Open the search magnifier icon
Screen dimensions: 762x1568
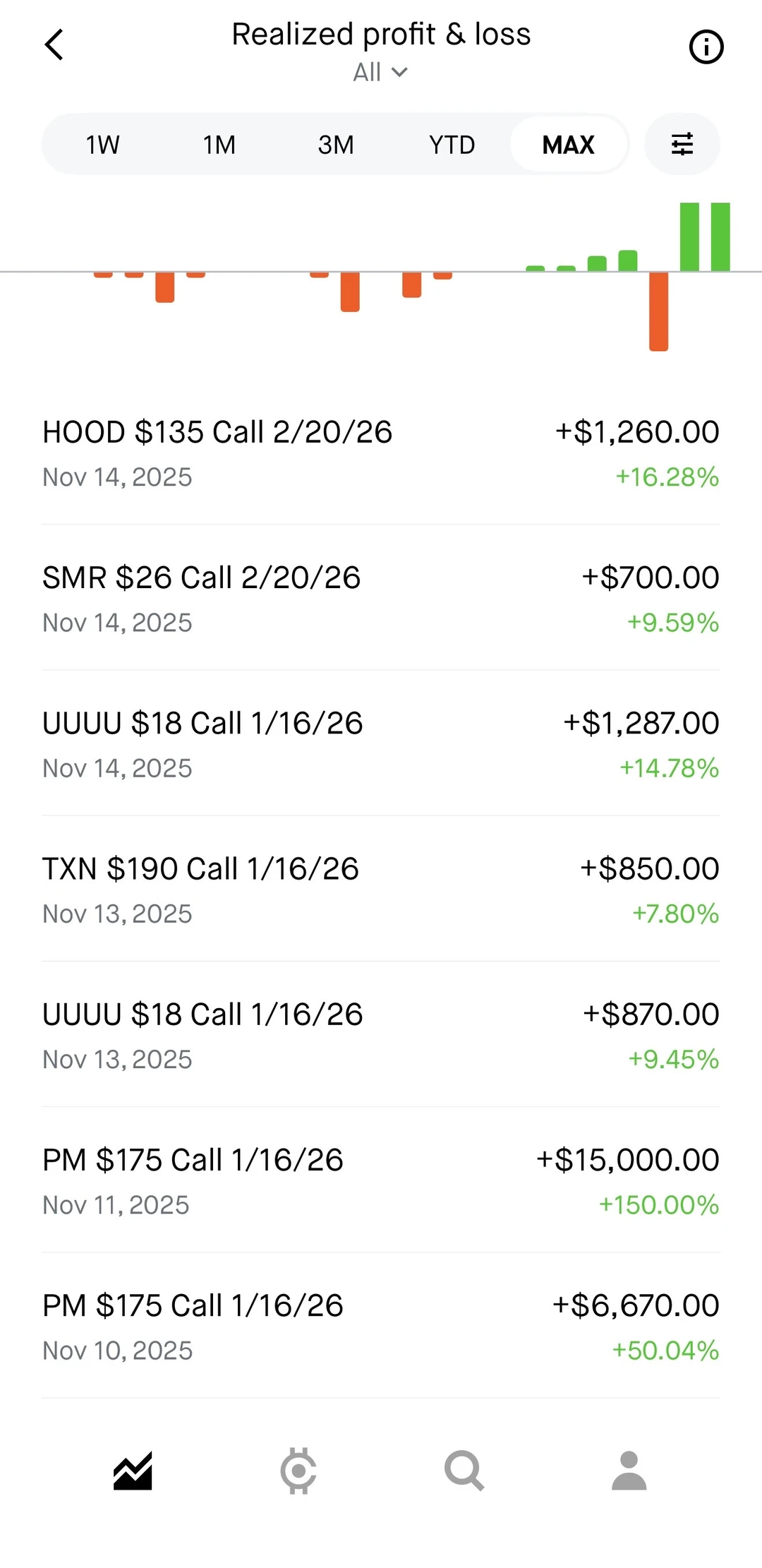point(464,1471)
